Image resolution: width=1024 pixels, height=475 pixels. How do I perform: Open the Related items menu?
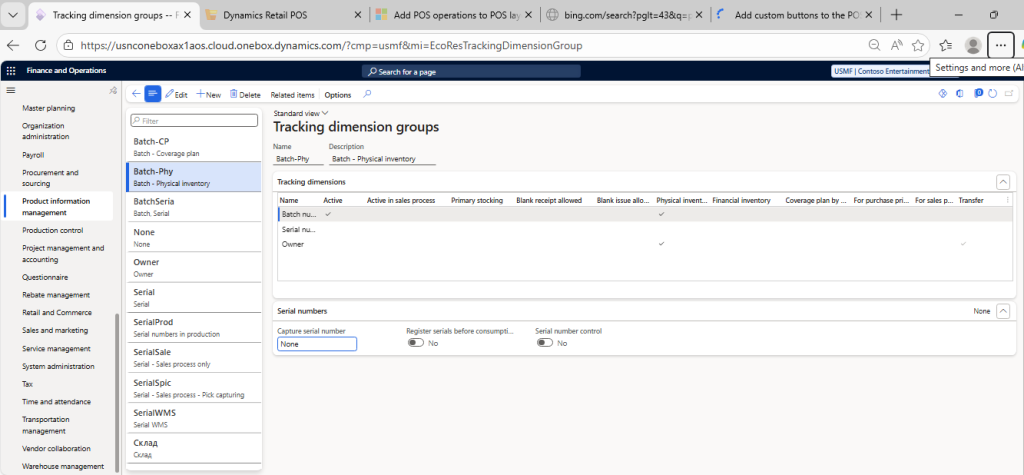292,94
